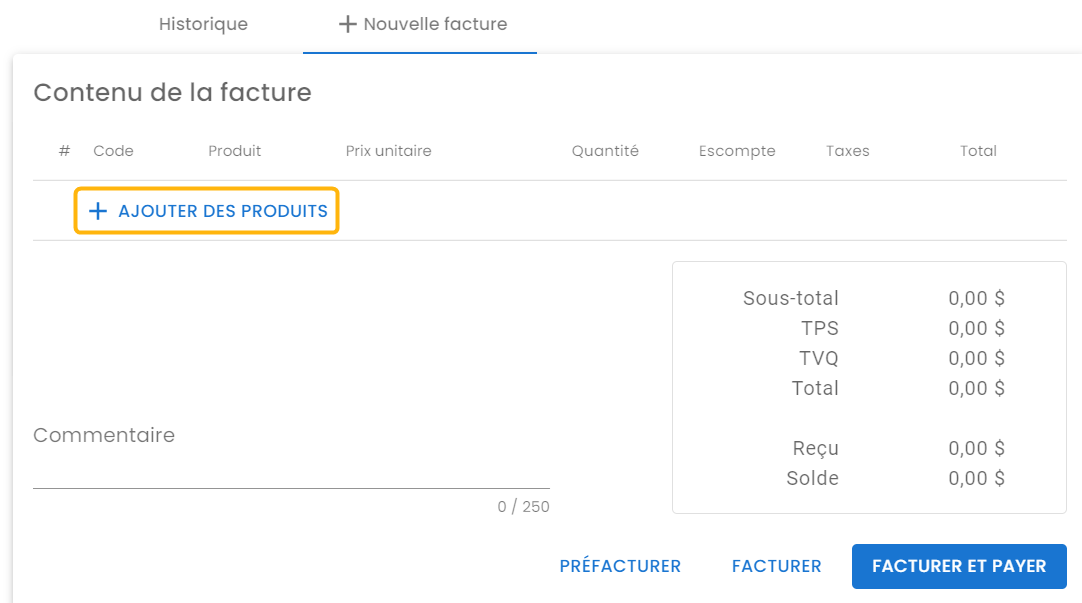Click the Produit column header
This screenshot has height=603, width=1082.
234,151
